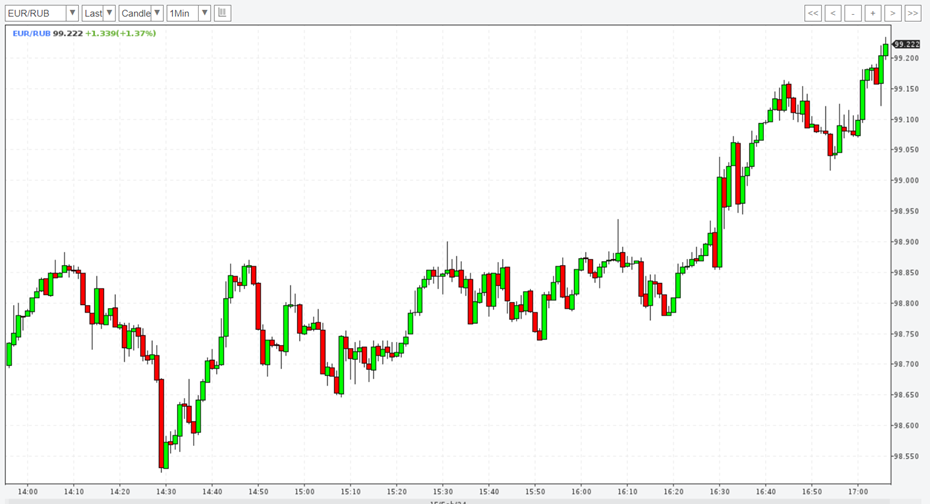Click the 99.200 price axis label
Image resolution: width=930 pixels, height=504 pixels.
pyautogui.click(x=906, y=58)
